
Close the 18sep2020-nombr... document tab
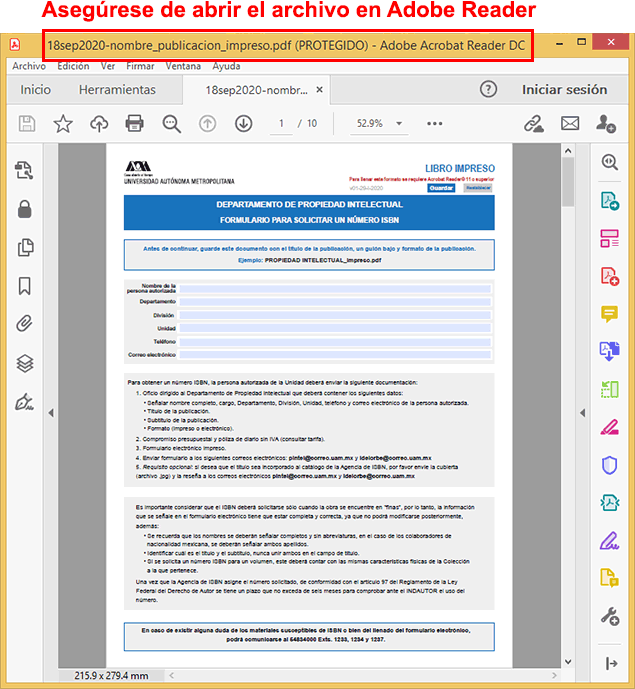click(x=319, y=90)
